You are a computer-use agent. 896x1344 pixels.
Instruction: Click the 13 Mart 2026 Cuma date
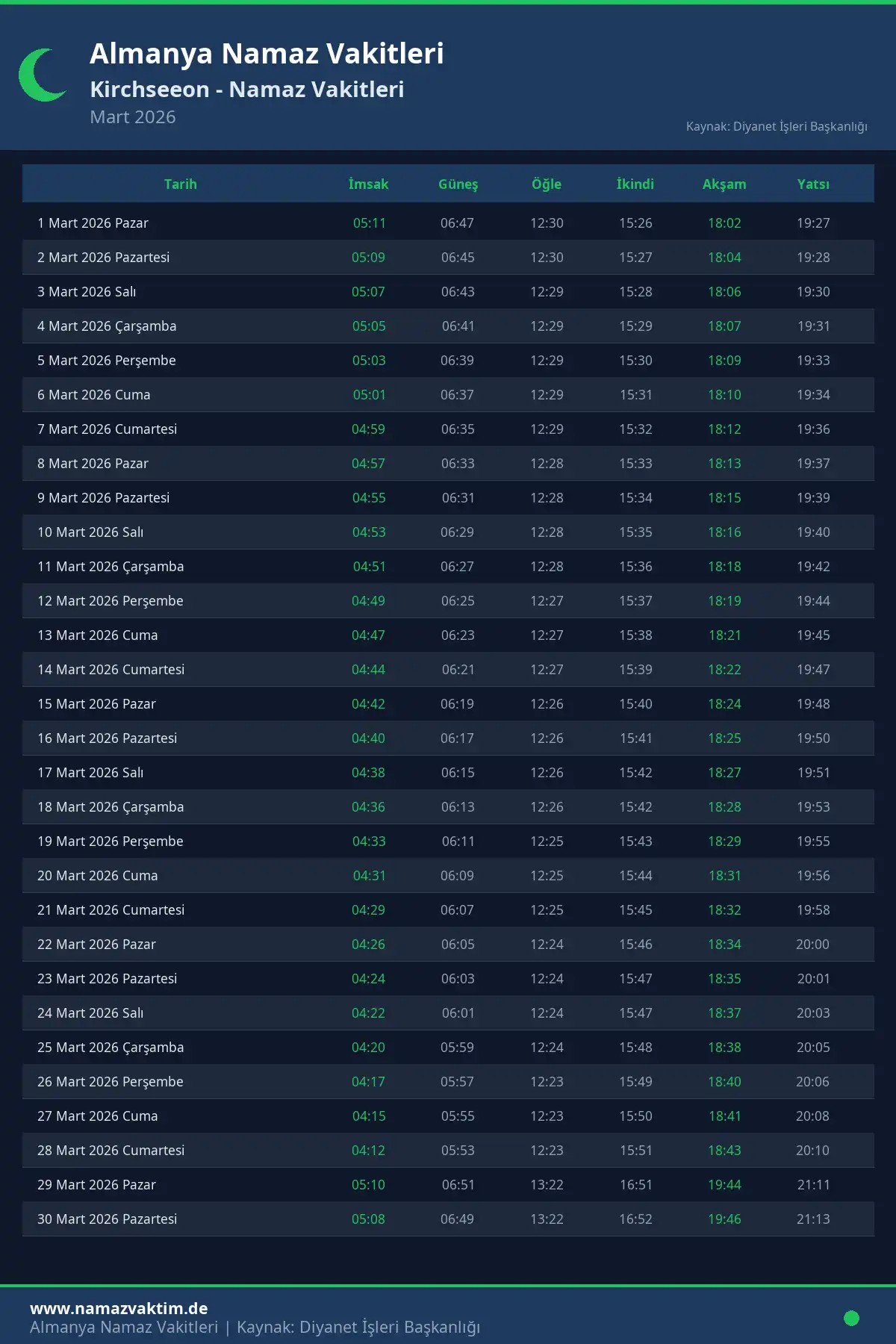[98, 635]
